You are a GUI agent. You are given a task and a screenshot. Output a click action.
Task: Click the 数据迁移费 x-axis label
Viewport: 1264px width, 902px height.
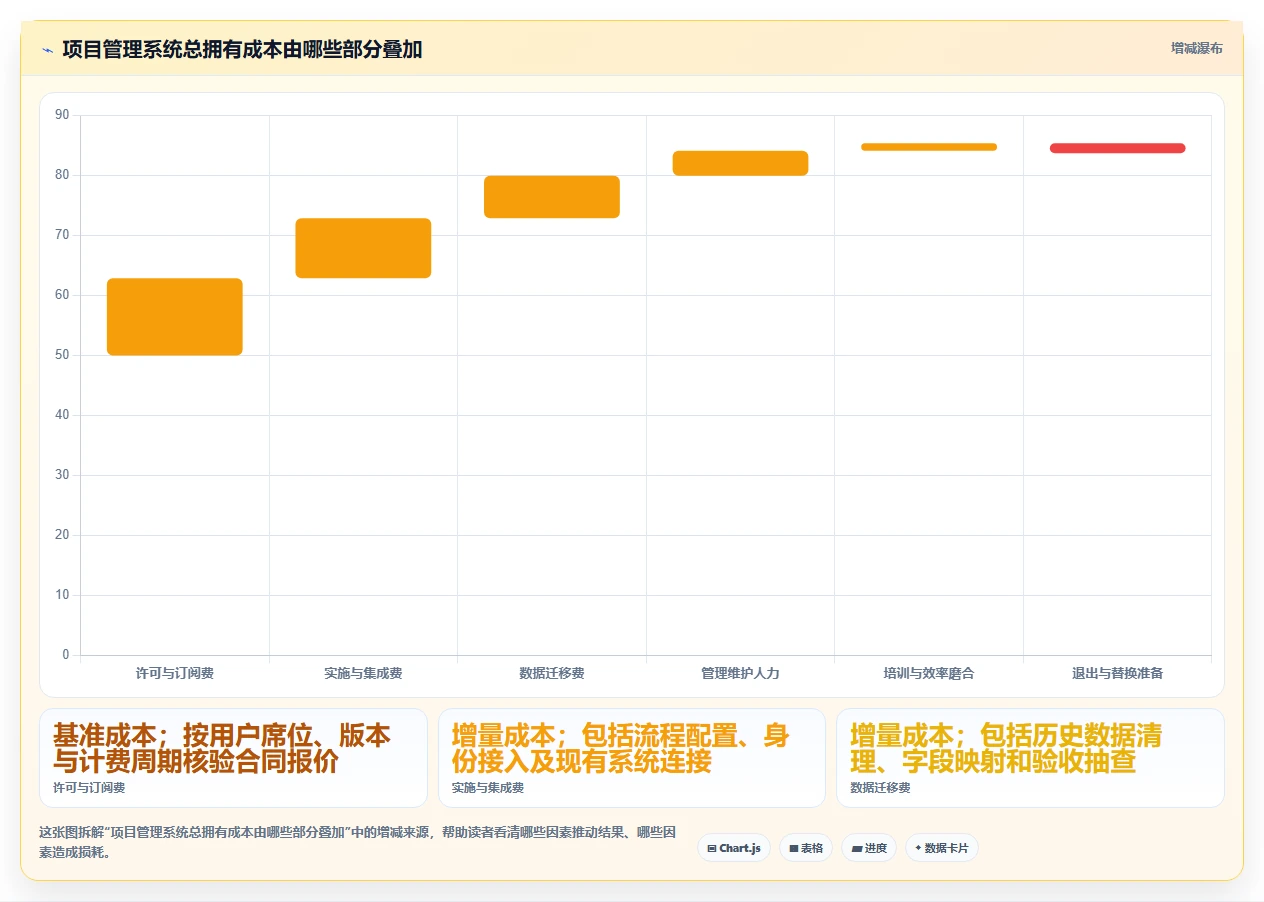(x=552, y=674)
